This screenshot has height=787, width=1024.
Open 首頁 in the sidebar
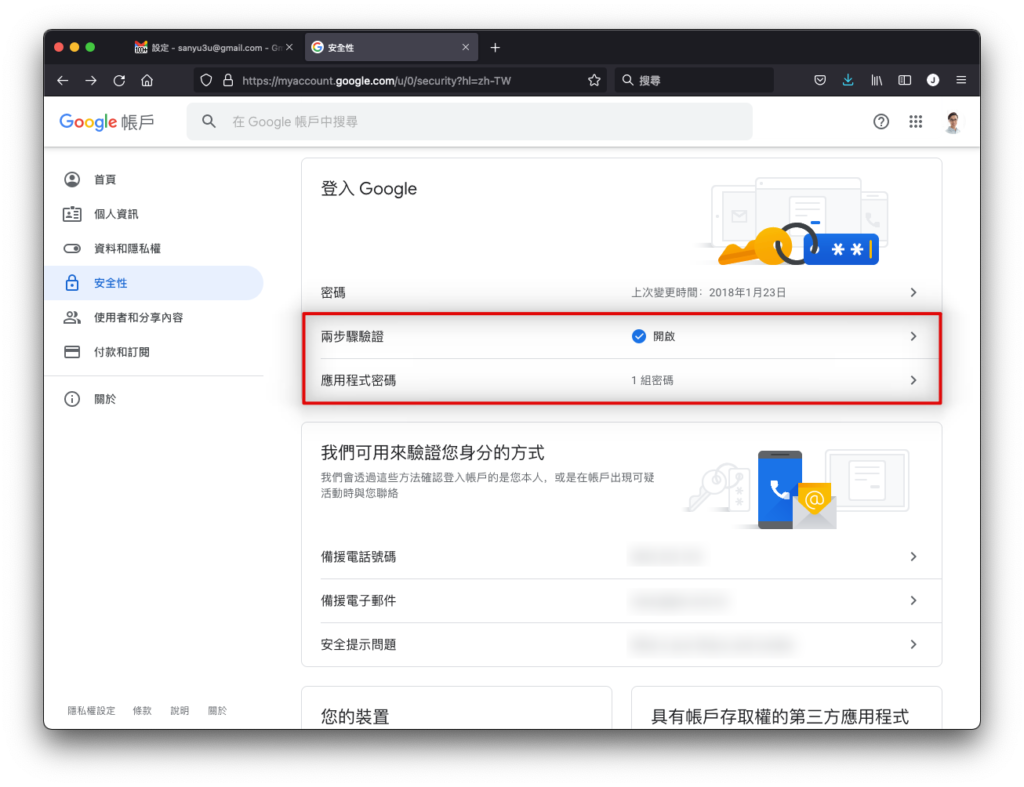tap(104, 180)
